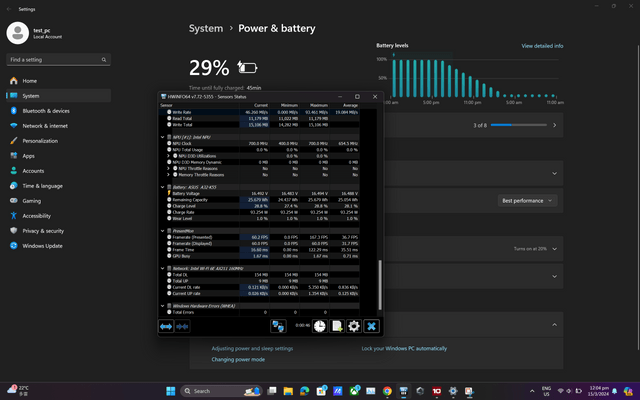Click notification bell in system tray

tap(615, 391)
